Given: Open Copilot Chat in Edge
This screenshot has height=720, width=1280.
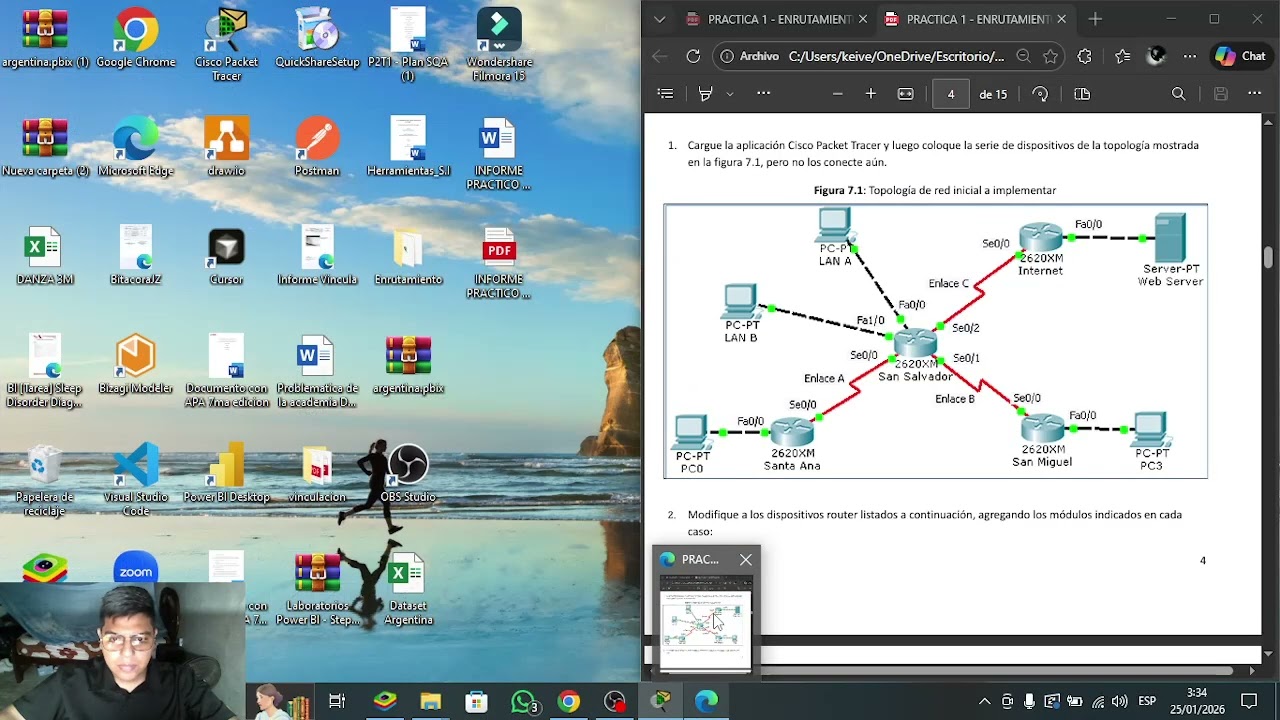Looking at the screenshot, I should click(x=1241, y=57).
